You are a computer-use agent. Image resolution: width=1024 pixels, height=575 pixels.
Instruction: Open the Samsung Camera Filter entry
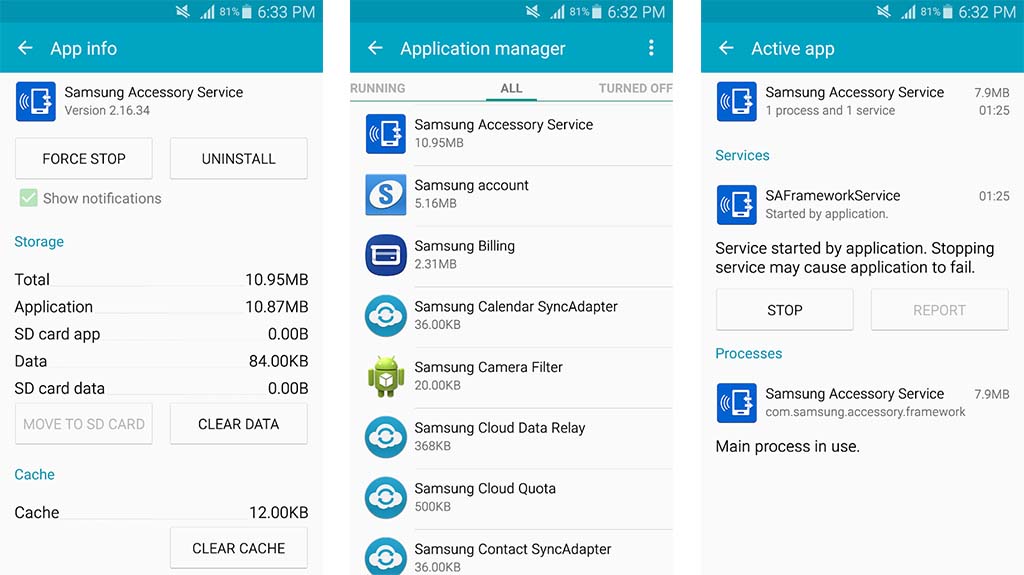[x=511, y=376]
